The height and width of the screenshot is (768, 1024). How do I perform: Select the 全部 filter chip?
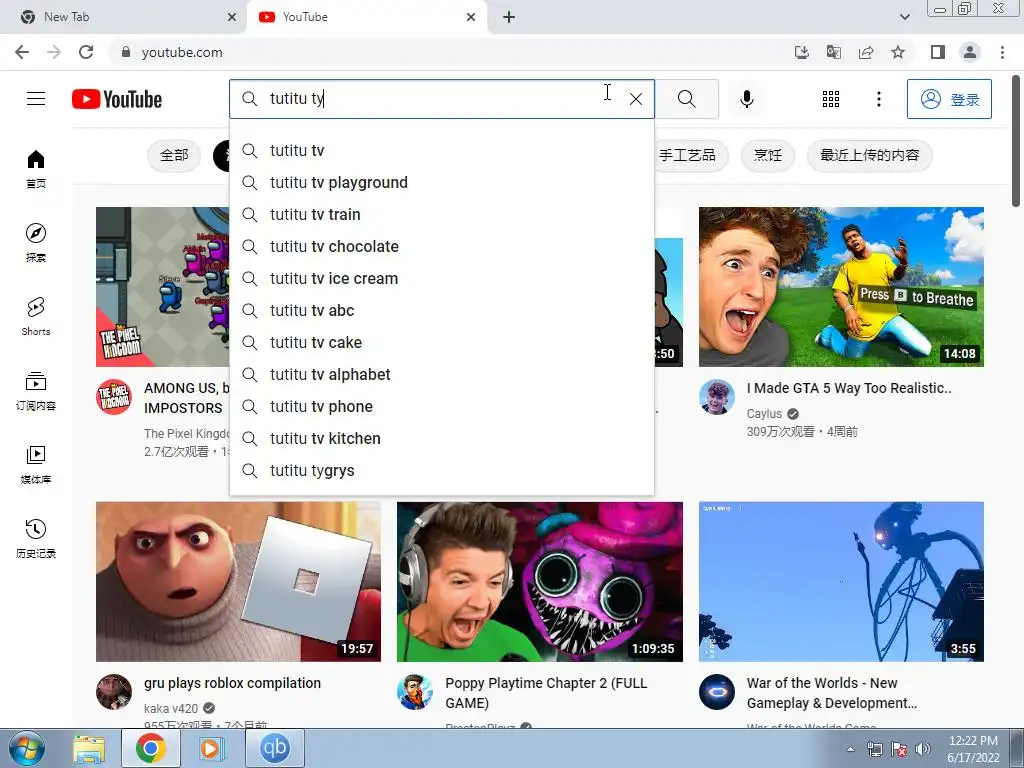pyautogui.click(x=174, y=155)
